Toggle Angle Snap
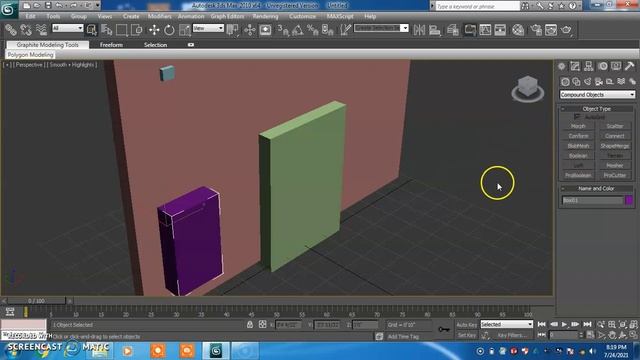 pos(298,30)
